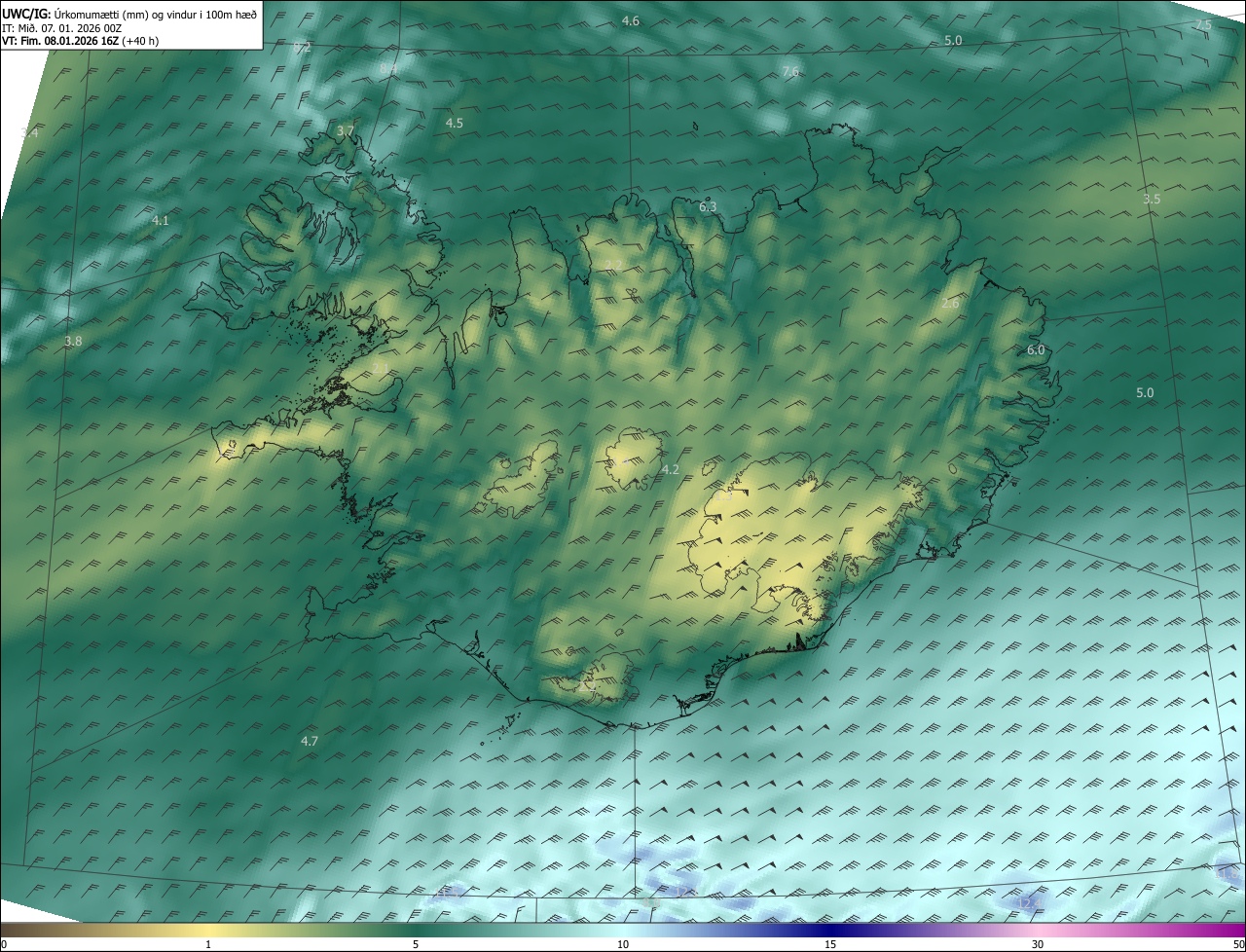This screenshot has width=1246, height=952.
Task: Pick the pink colorbar segment above 30
Action: pyautogui.click(x=1038, y=931)
